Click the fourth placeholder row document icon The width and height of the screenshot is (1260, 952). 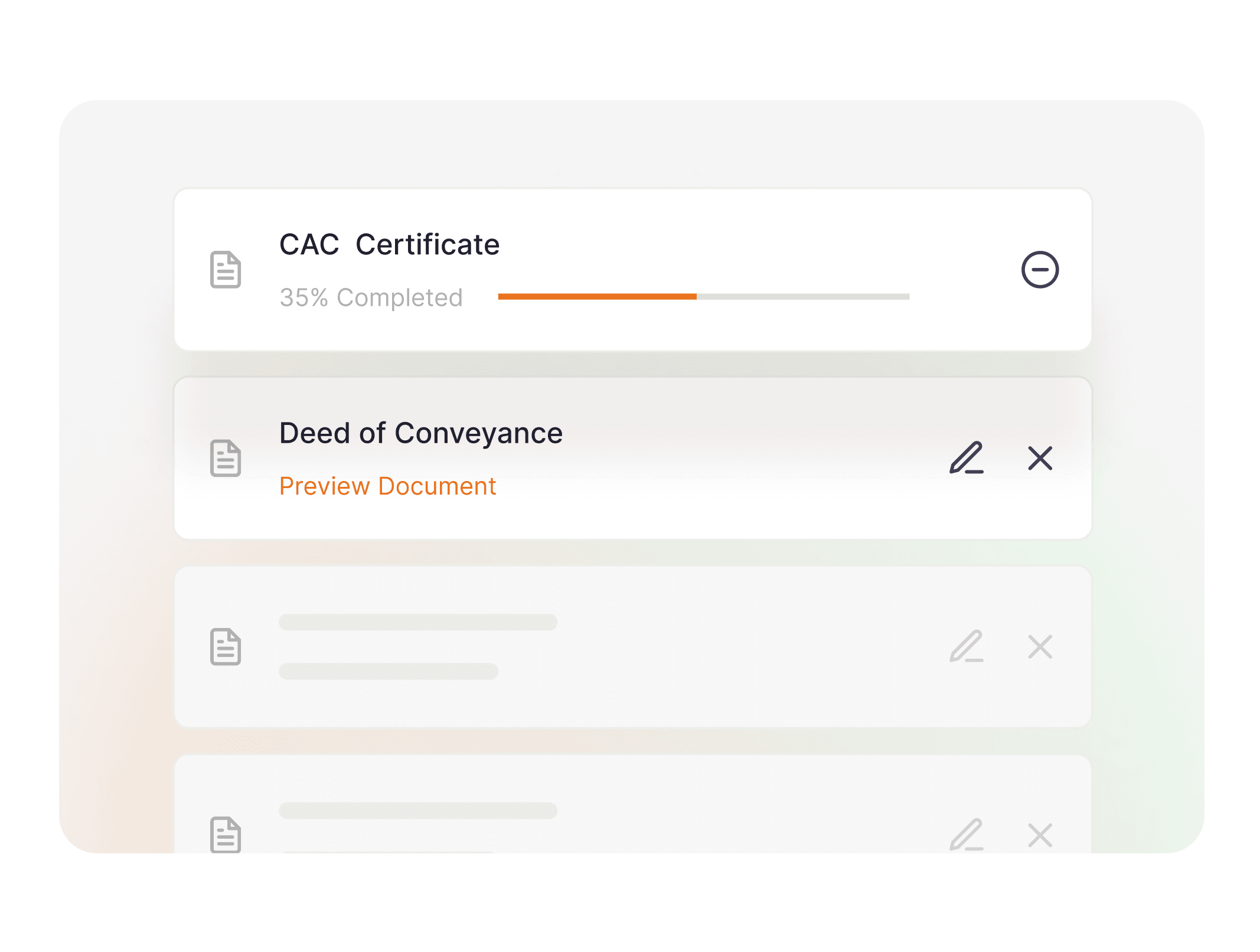click(226, 835)
